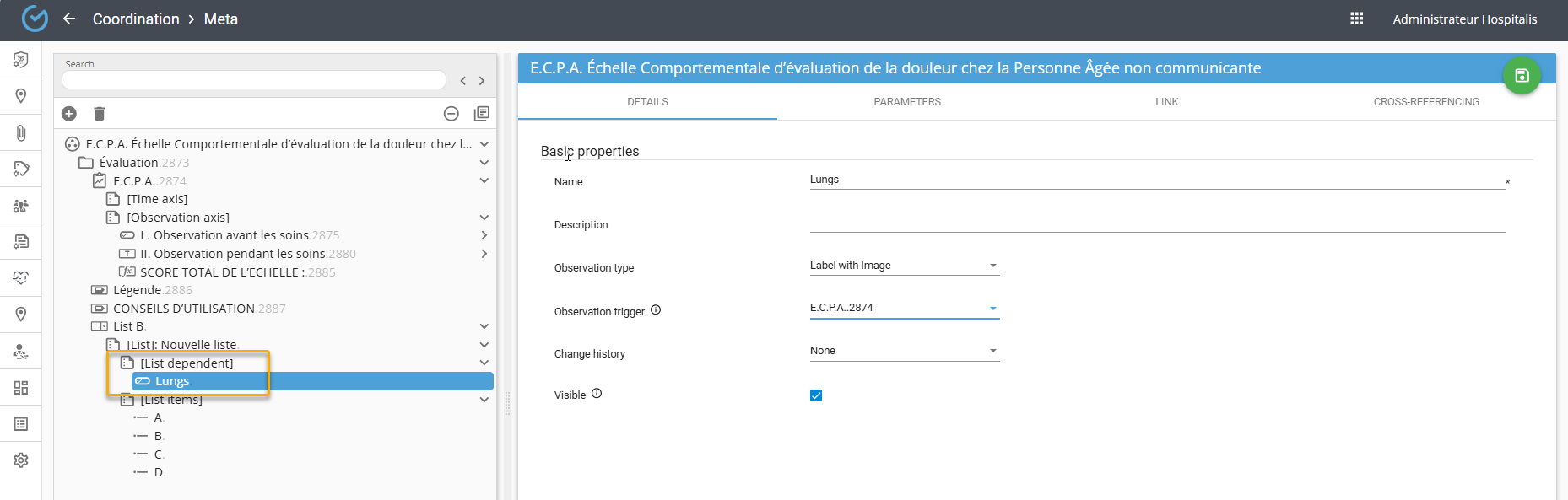Open the Observation type dropdown
1568x500 pixels.
tap(904, 266)
